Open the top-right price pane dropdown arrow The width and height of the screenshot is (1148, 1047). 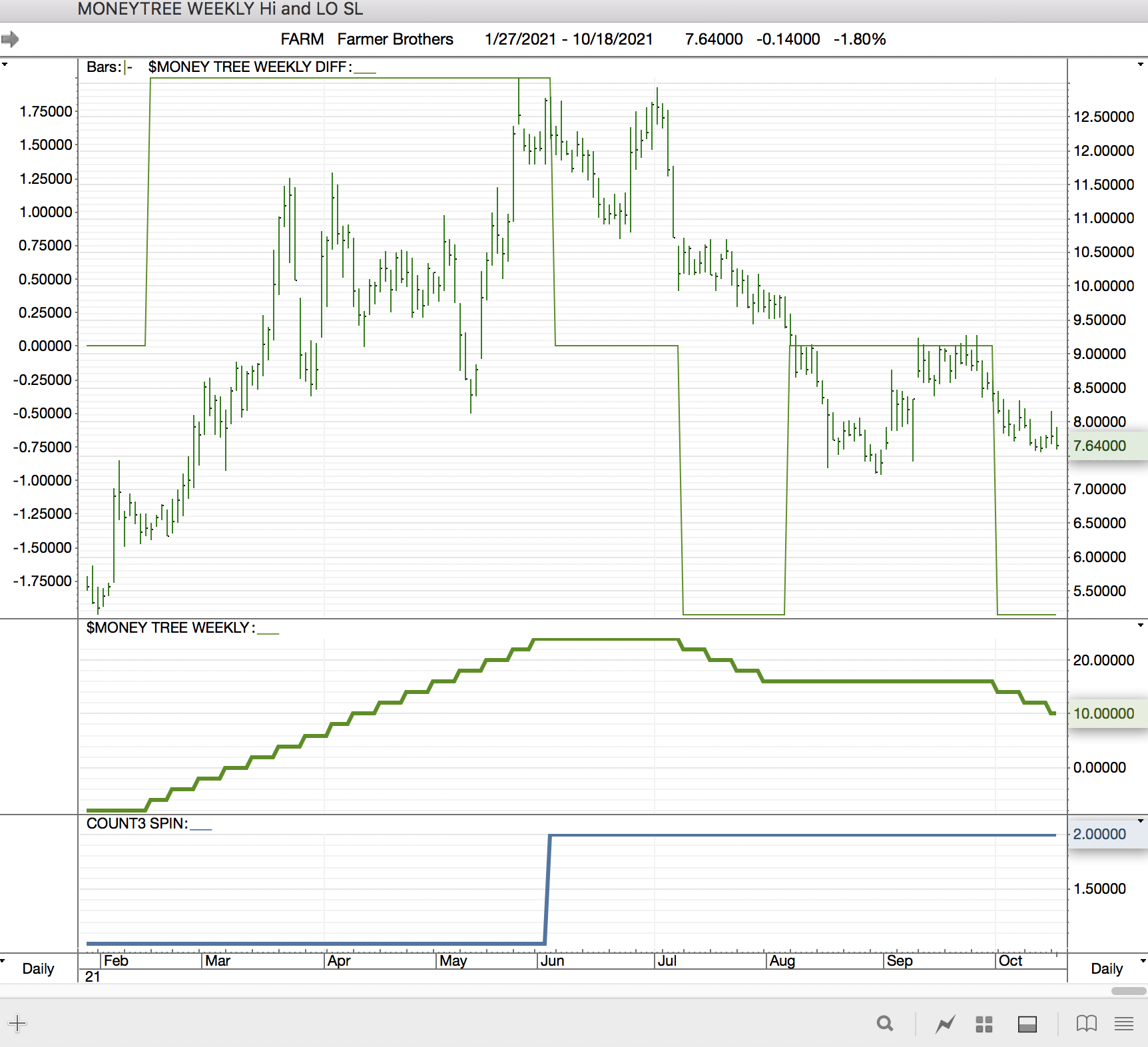click(x=1141, y=65)
